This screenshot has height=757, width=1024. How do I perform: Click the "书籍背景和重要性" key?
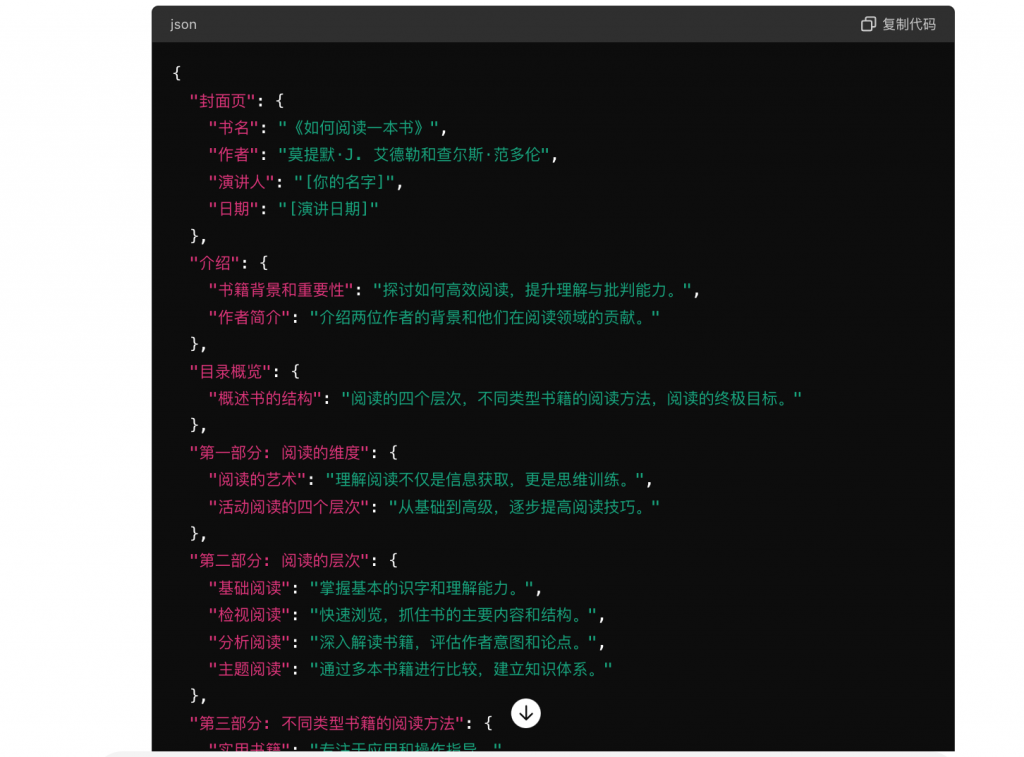tap(282, 290)
